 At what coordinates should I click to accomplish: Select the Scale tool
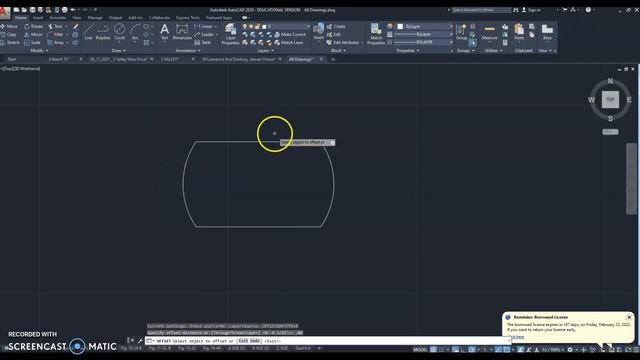click(33, 42)
